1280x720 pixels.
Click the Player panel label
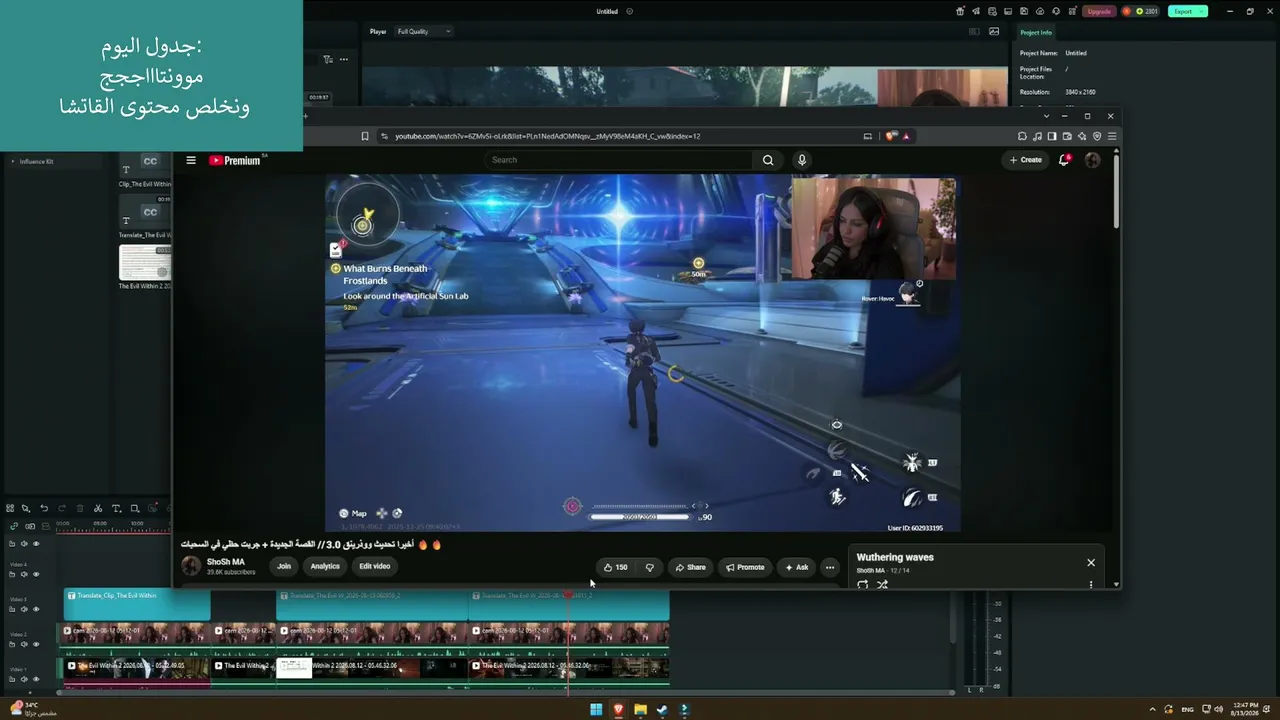coord(378,31)
